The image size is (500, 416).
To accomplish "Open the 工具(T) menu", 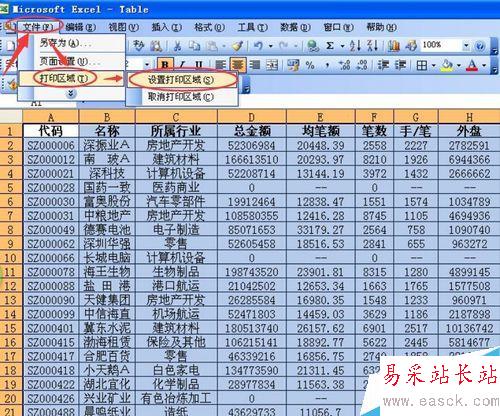I will [x=253, y=27].
